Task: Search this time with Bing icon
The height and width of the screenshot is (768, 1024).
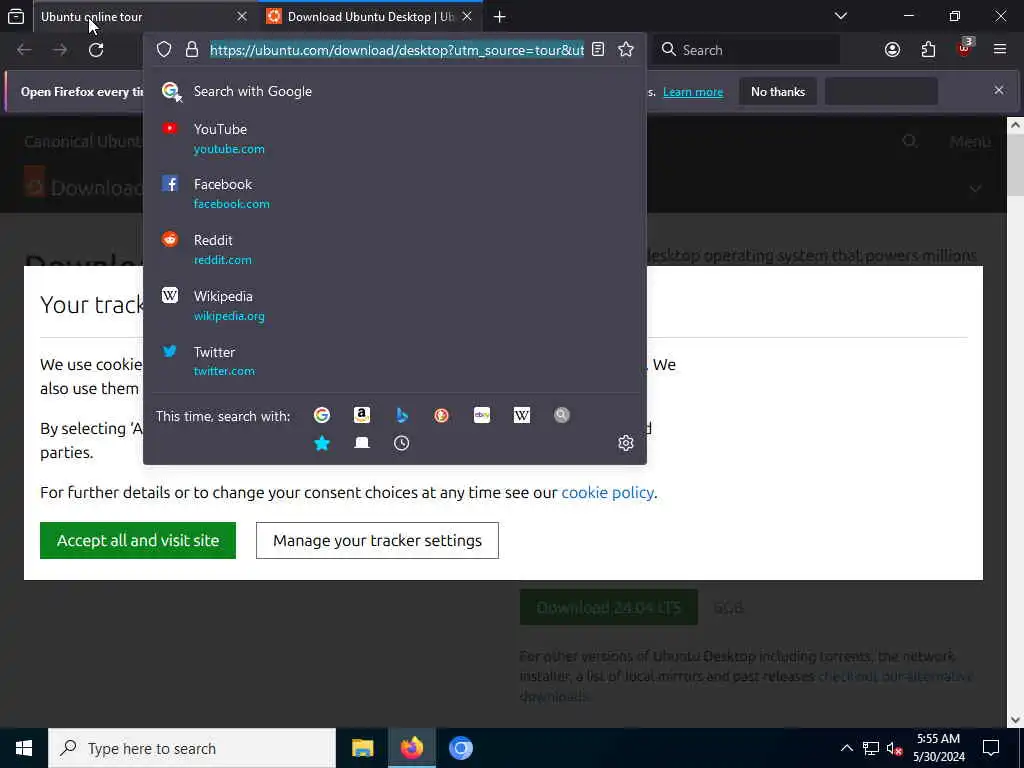Action: point(402,415)
